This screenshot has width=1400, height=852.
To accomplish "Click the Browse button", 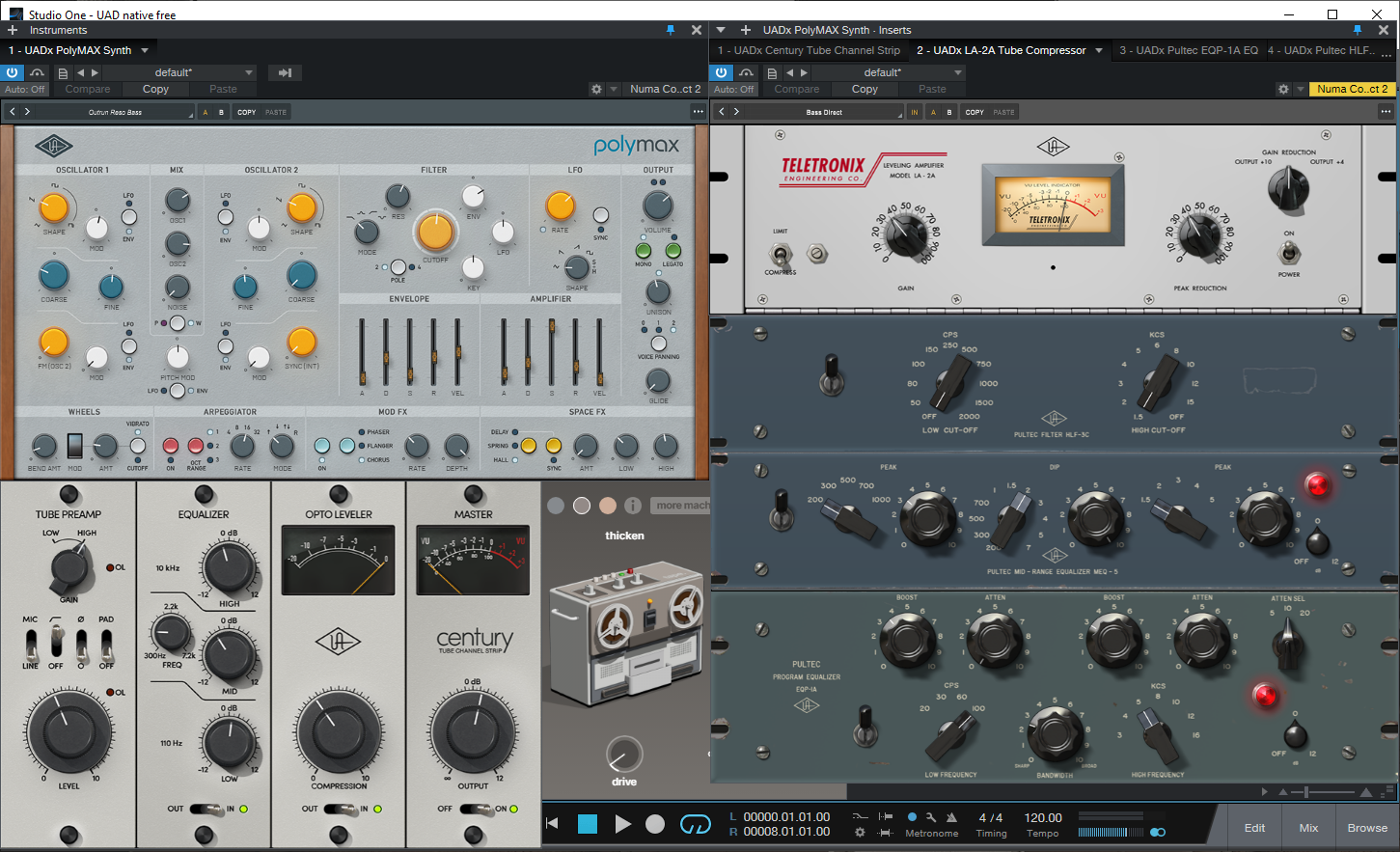I will click(x=1367, y=828).
